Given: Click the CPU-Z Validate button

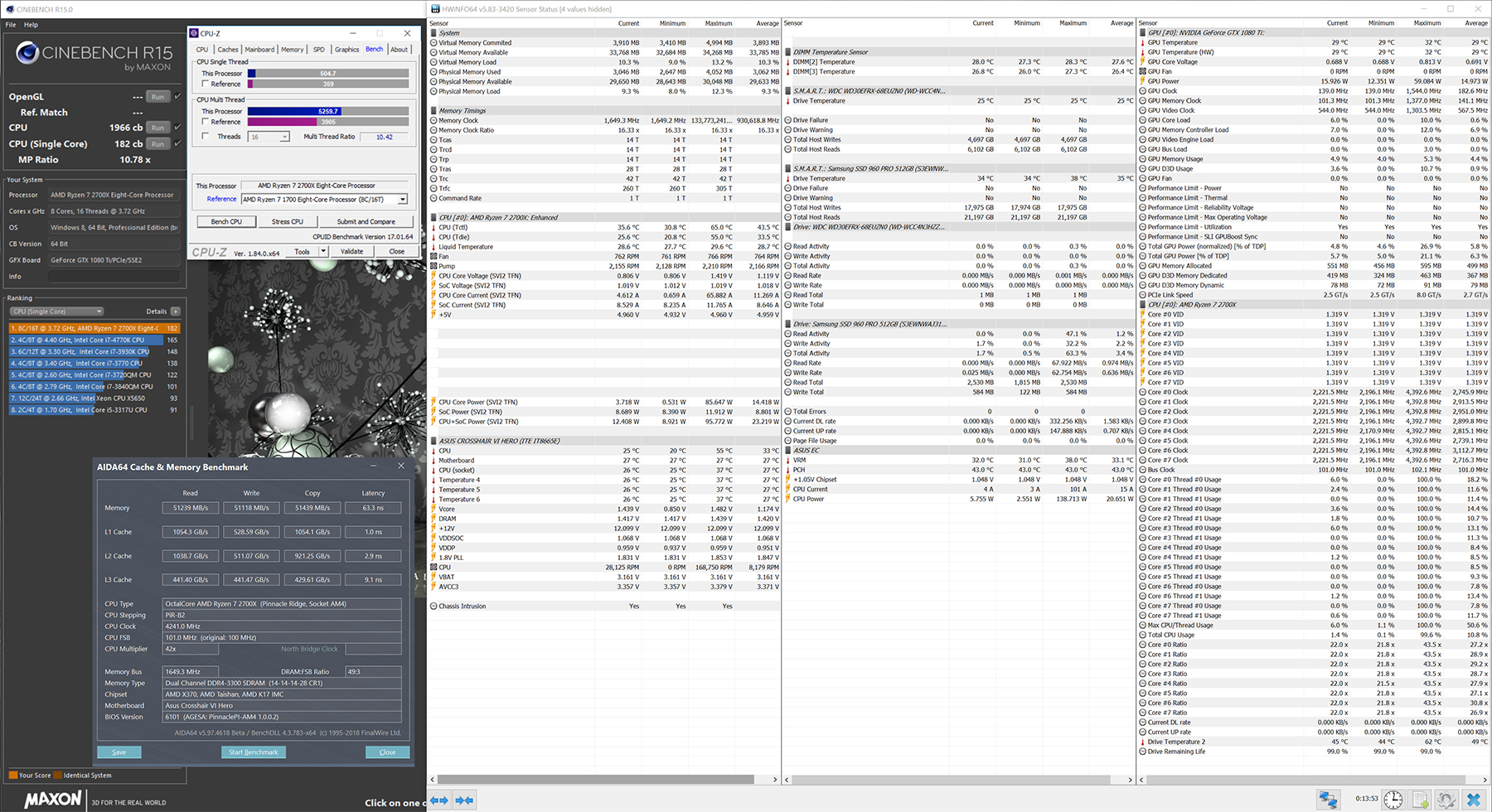Looking at the screenshot, I should 351,252.
